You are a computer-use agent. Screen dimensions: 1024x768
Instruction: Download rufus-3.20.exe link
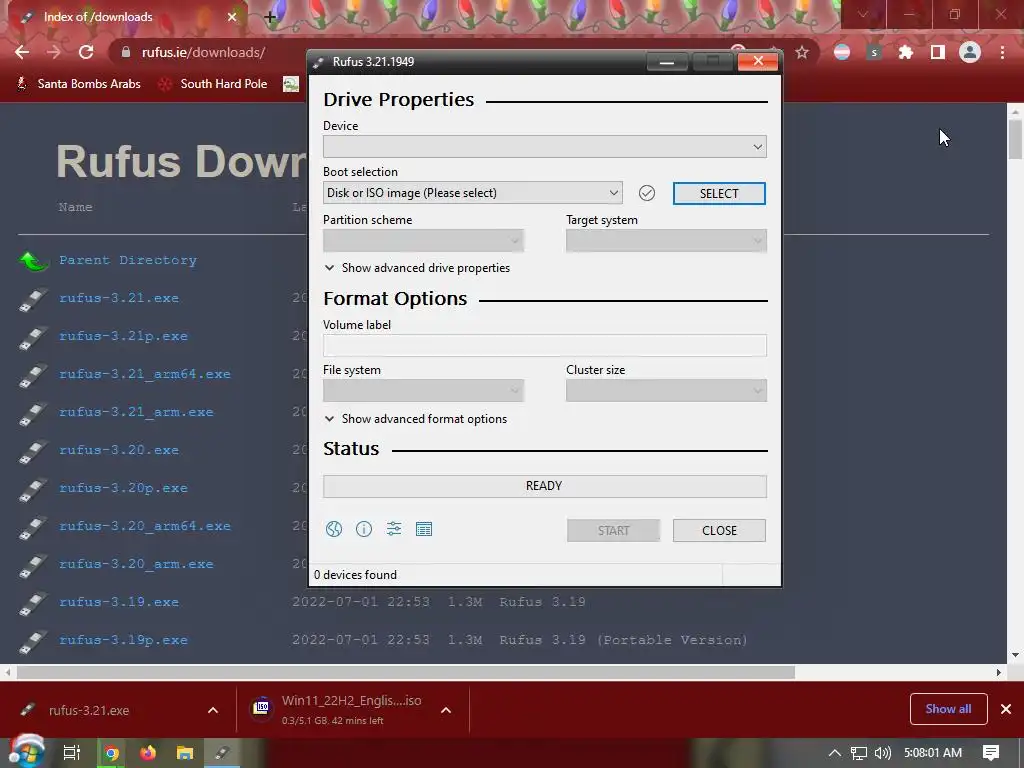click(x=119, y=450)
